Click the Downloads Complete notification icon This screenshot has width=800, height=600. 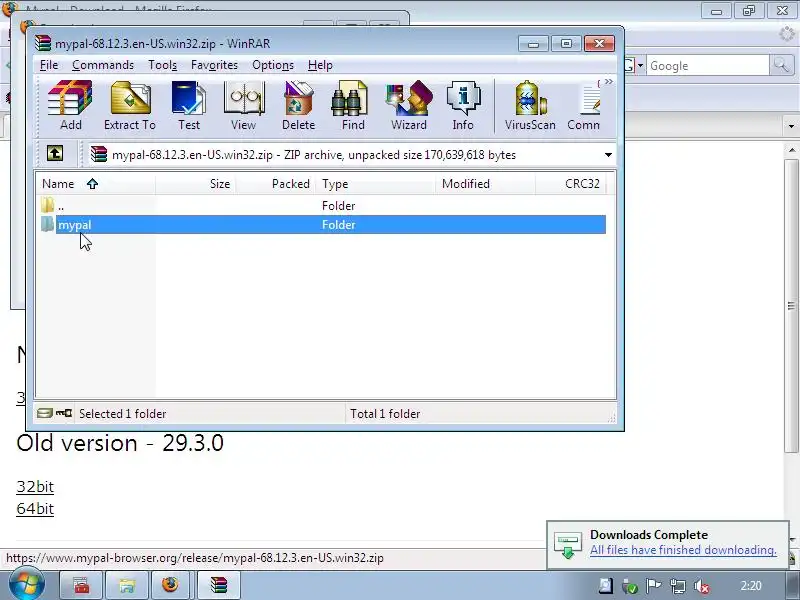[568, 545]
